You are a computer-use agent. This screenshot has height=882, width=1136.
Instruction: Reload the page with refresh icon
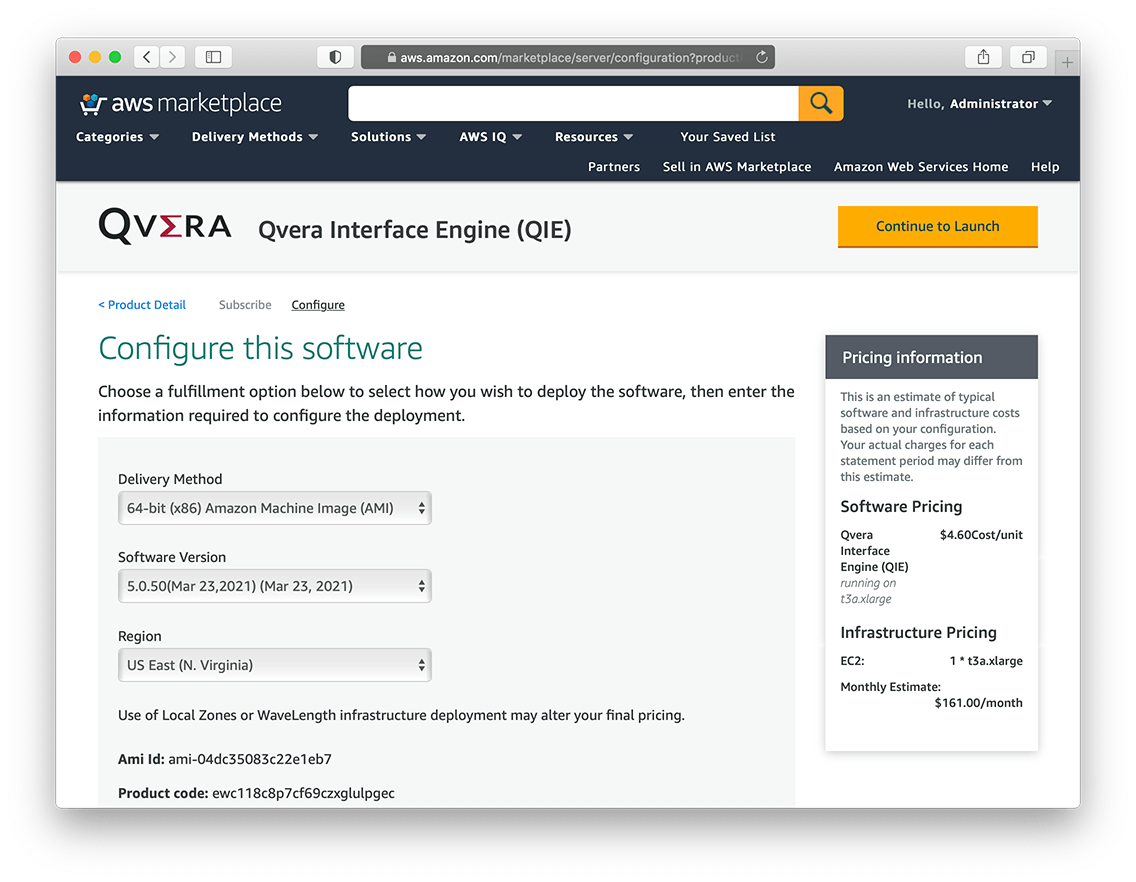click(762, 57)
